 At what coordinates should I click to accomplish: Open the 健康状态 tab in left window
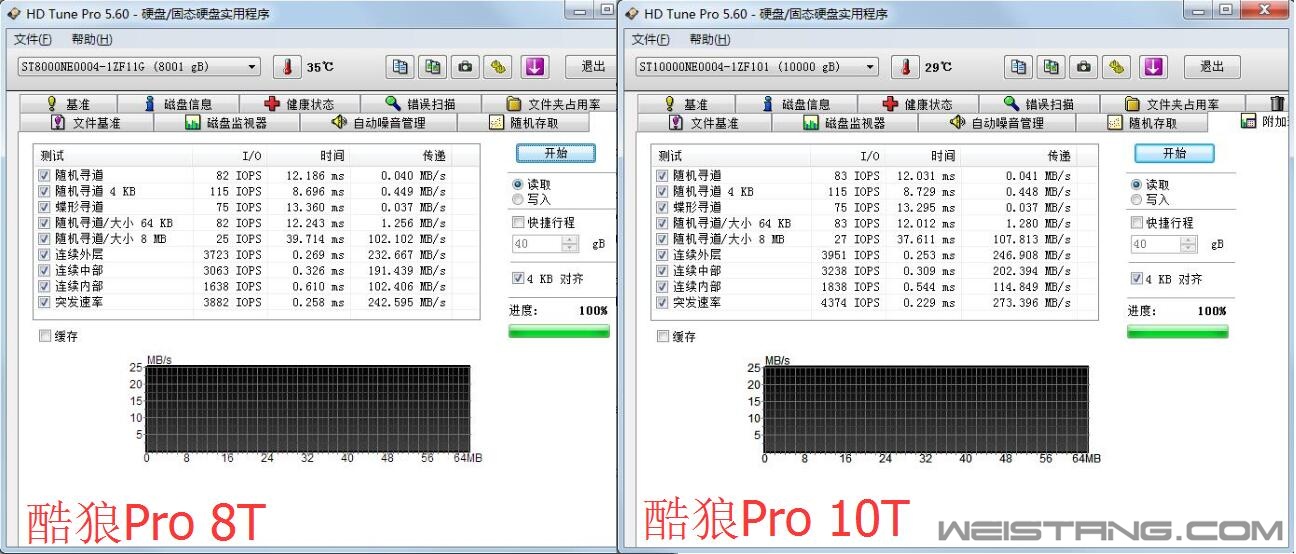(300, 104)
